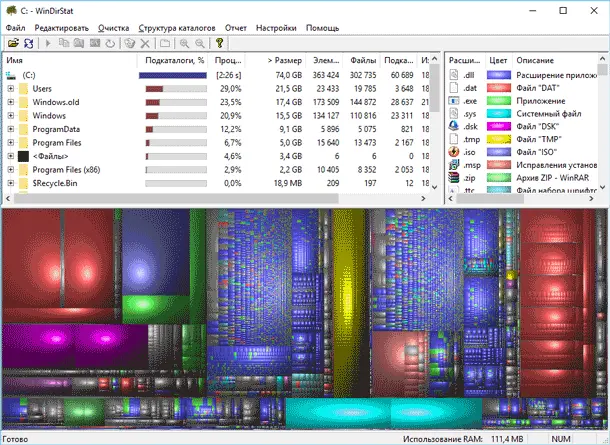Sort by the Цвет column header

tap(498, 60)
